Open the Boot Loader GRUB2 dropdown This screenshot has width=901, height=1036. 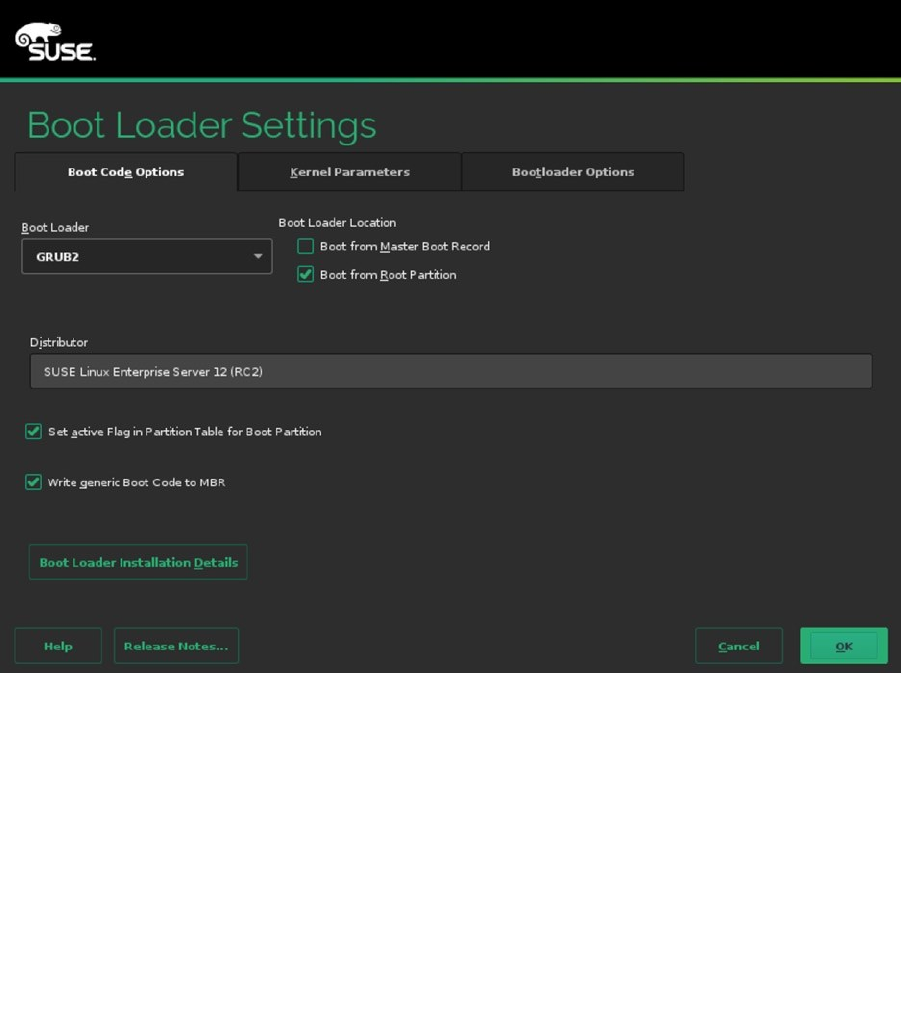[147, 256]
